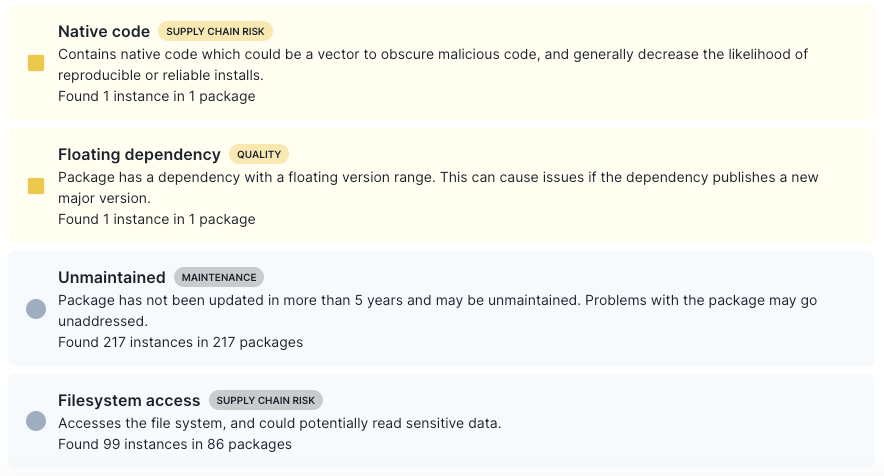Click 'Found 1 instance in 1 package' under Native code
Screen dimensions: 884x476
point(157,97)
